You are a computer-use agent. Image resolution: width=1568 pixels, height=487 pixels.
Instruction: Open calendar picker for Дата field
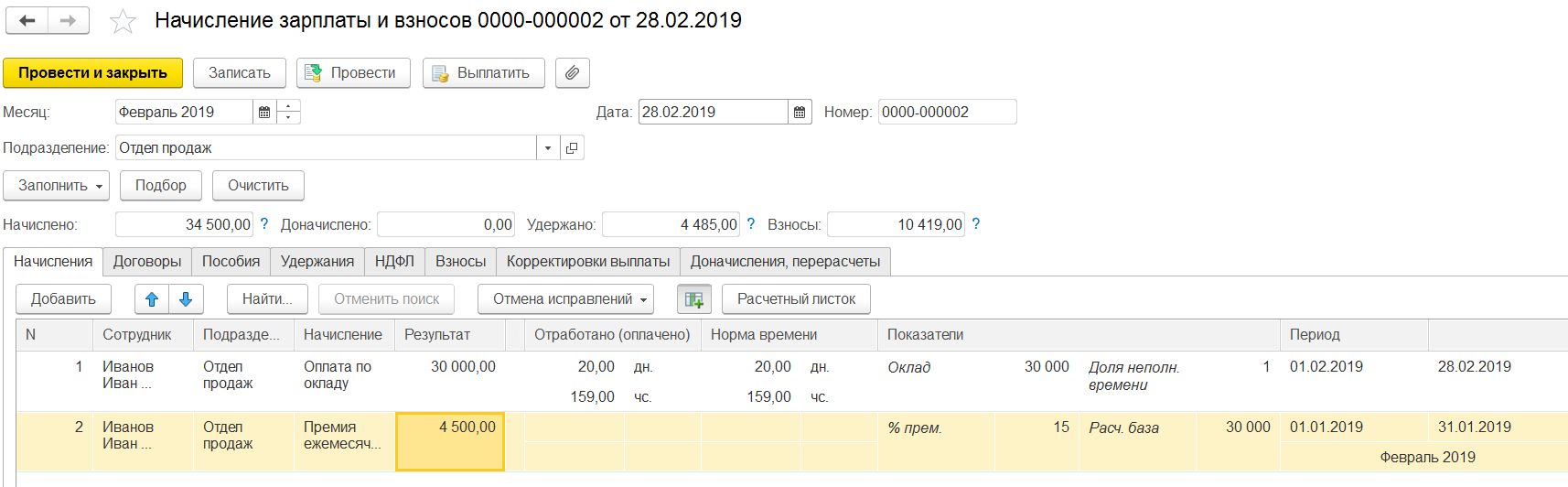800,112
